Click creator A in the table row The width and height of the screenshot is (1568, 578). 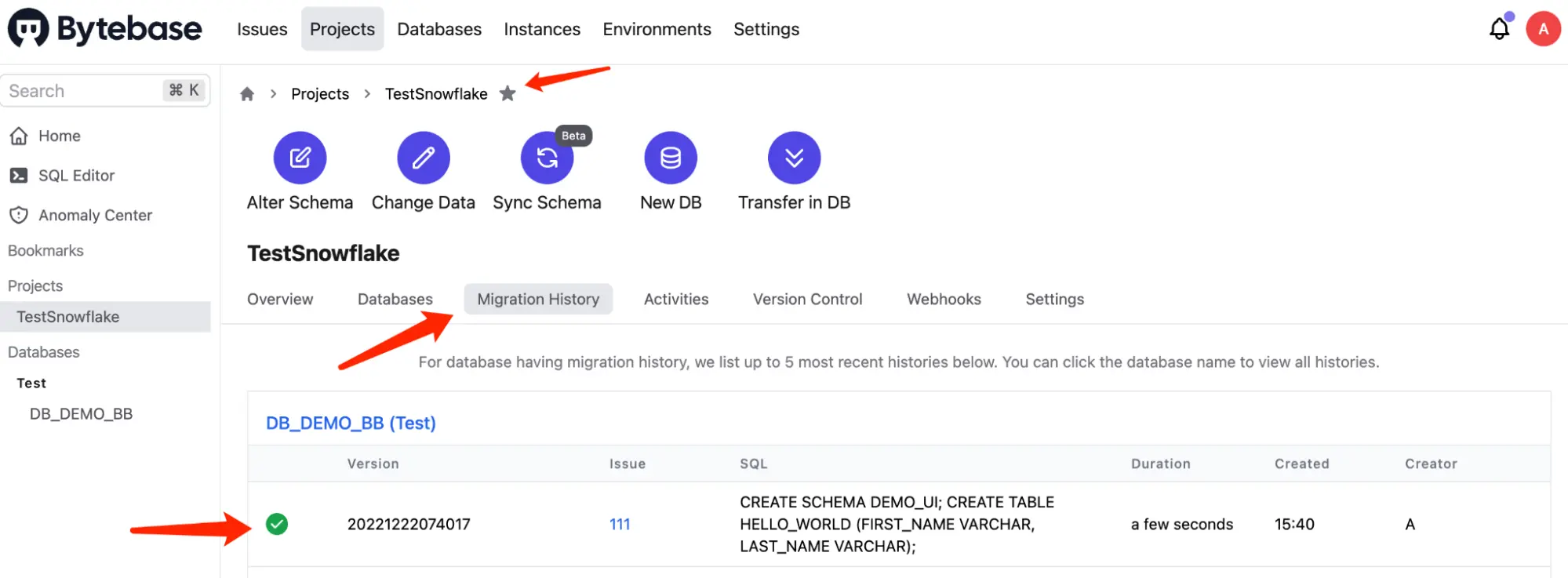tap(1410, 524)
